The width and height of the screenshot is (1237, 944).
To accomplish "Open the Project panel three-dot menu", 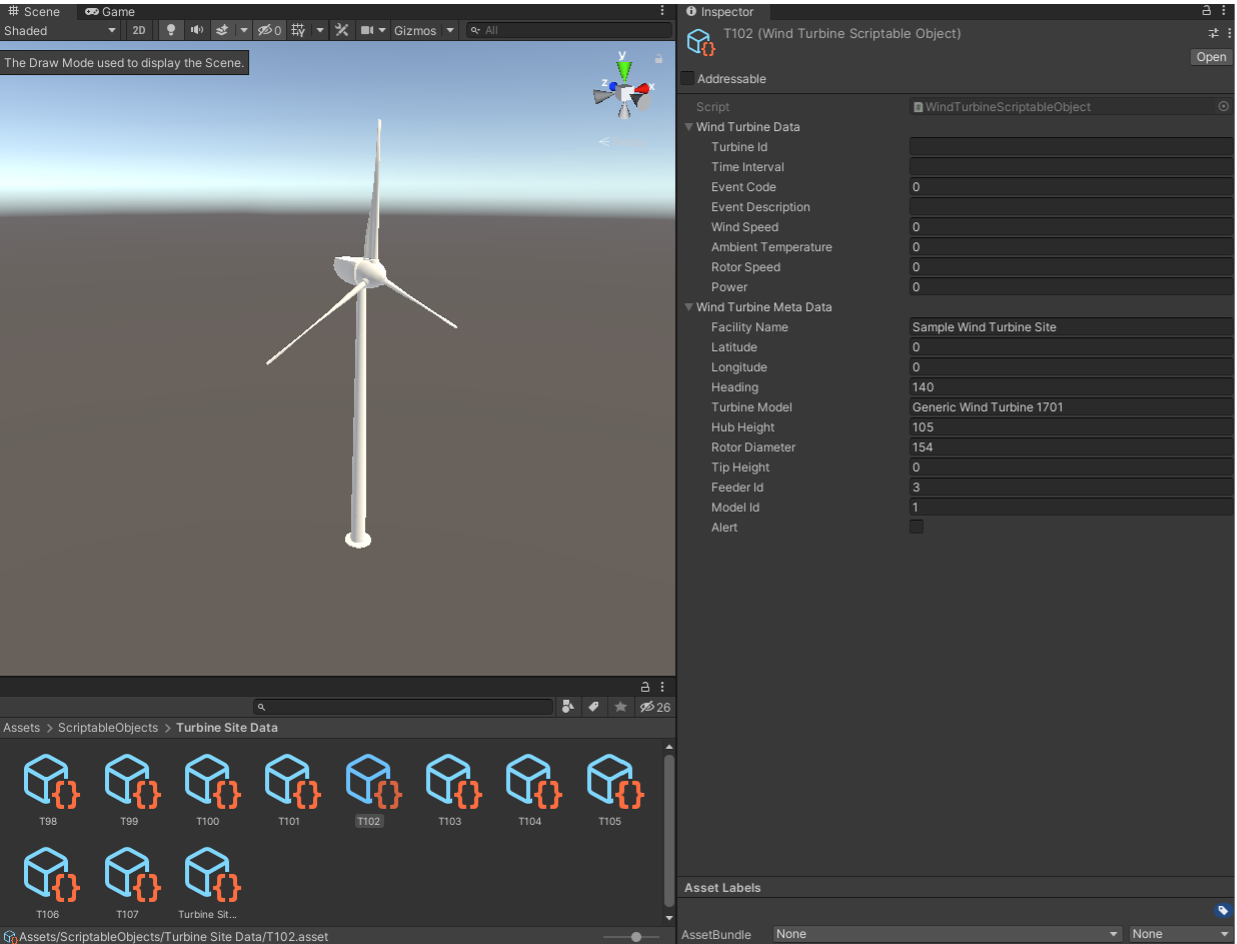I will coord(662,687).
